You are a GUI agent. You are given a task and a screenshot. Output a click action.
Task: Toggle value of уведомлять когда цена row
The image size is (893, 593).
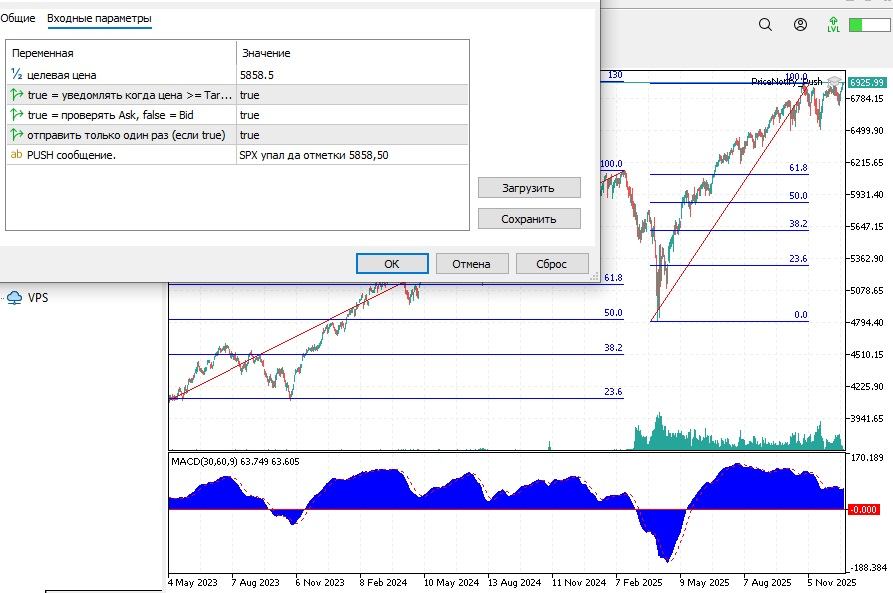[x=353, y=95]
